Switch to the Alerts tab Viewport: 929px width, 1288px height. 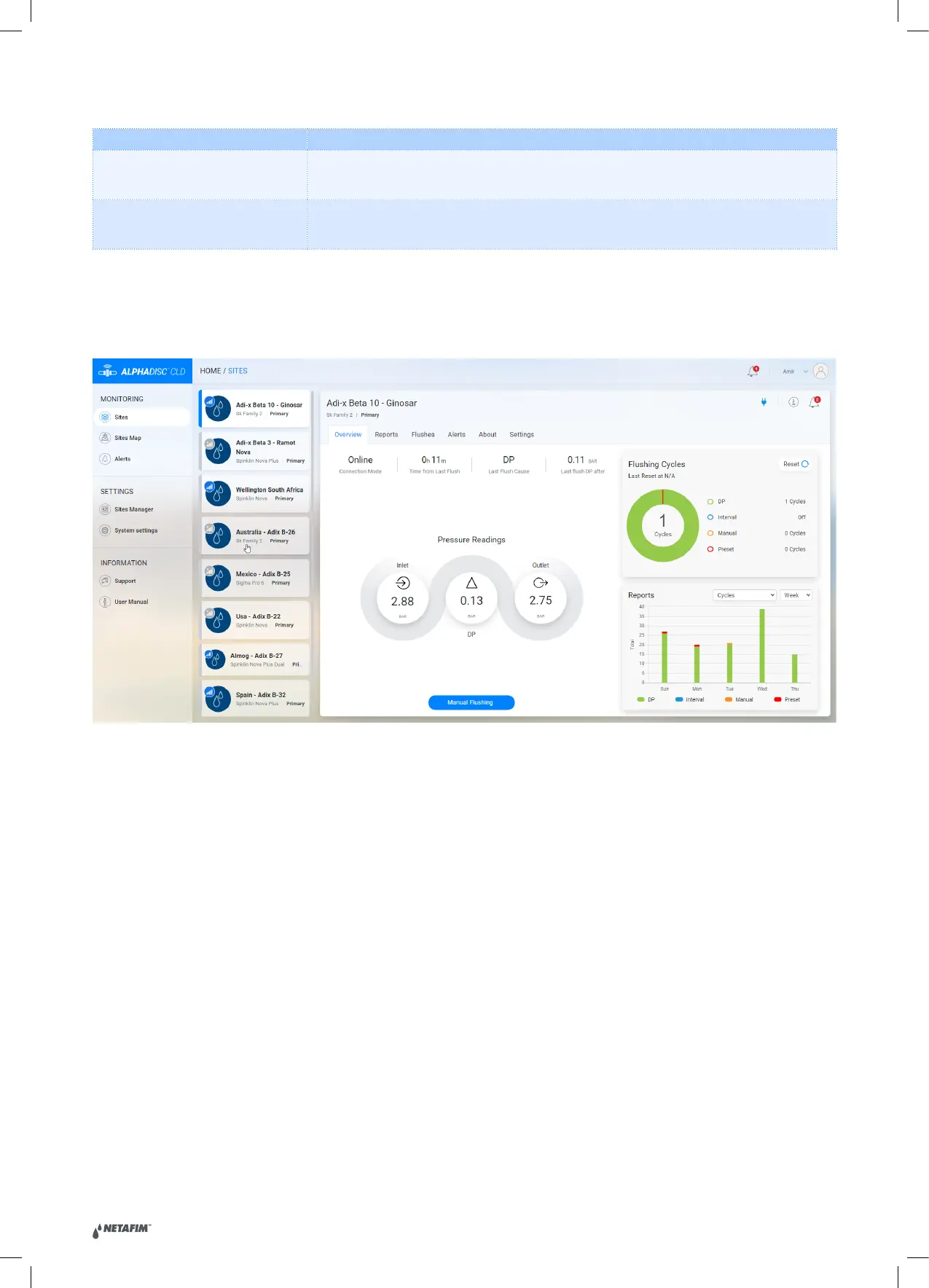(456, 434)
